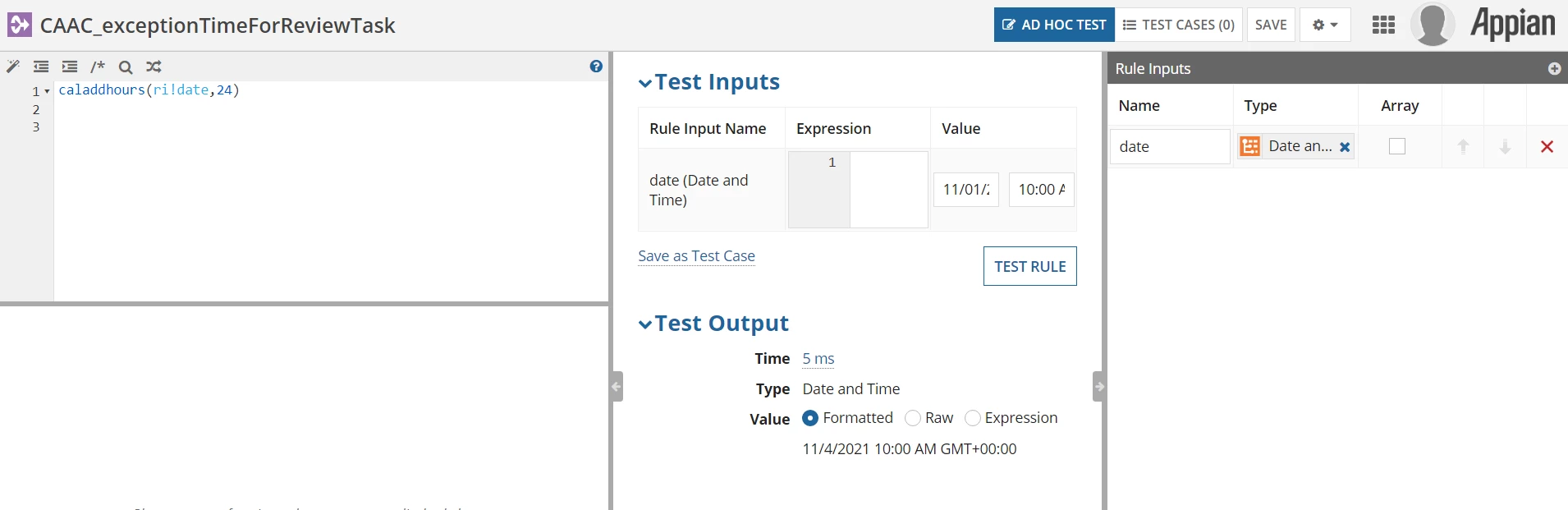This screenshot has width=1568, height=510.
Task: Collapse the Test Inputs section
Action: 645,82
